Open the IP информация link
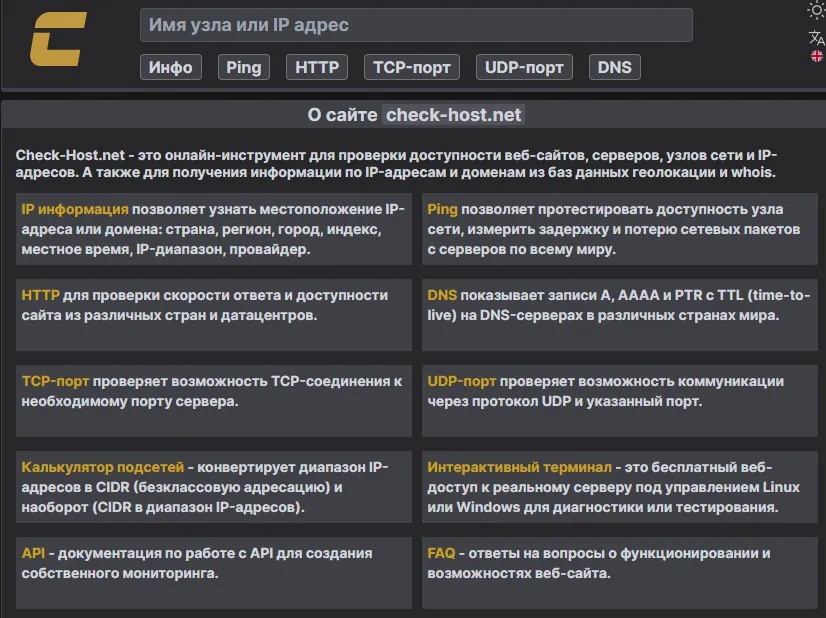This screenshot has height=618, width=826. pyautogui.click(x=75, y=209)
